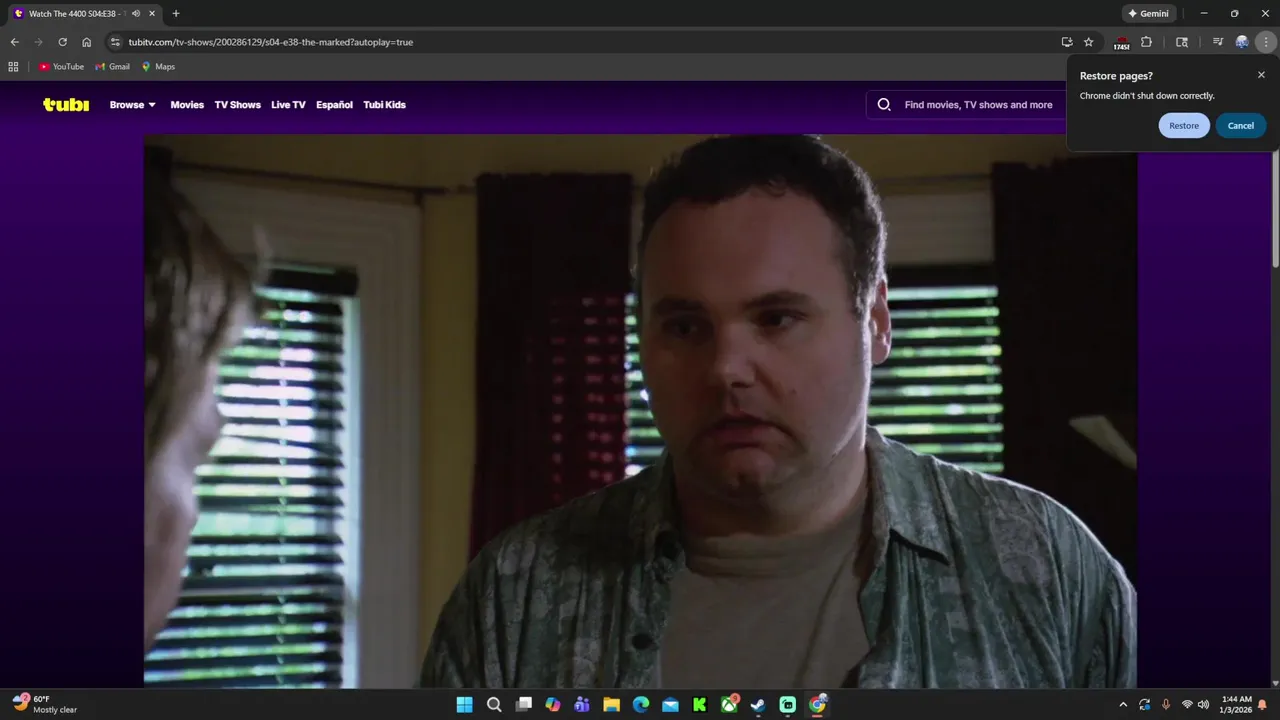This screenshot has width=1280, height=720.
Task: Open the weather widget showing 60°F
Action: click(x=45, y=704)
